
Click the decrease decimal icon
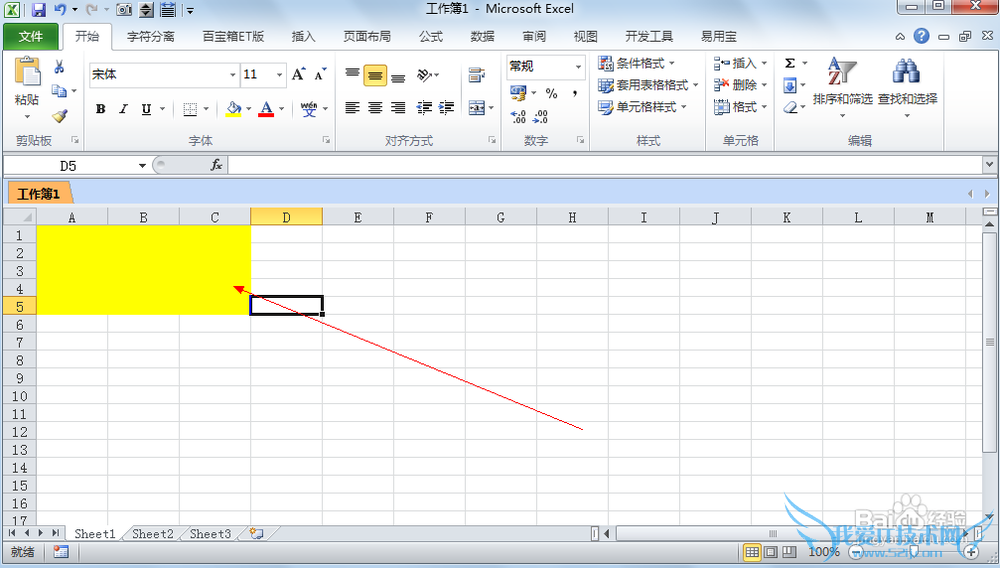pyautogui.click(x=540, y=117)
